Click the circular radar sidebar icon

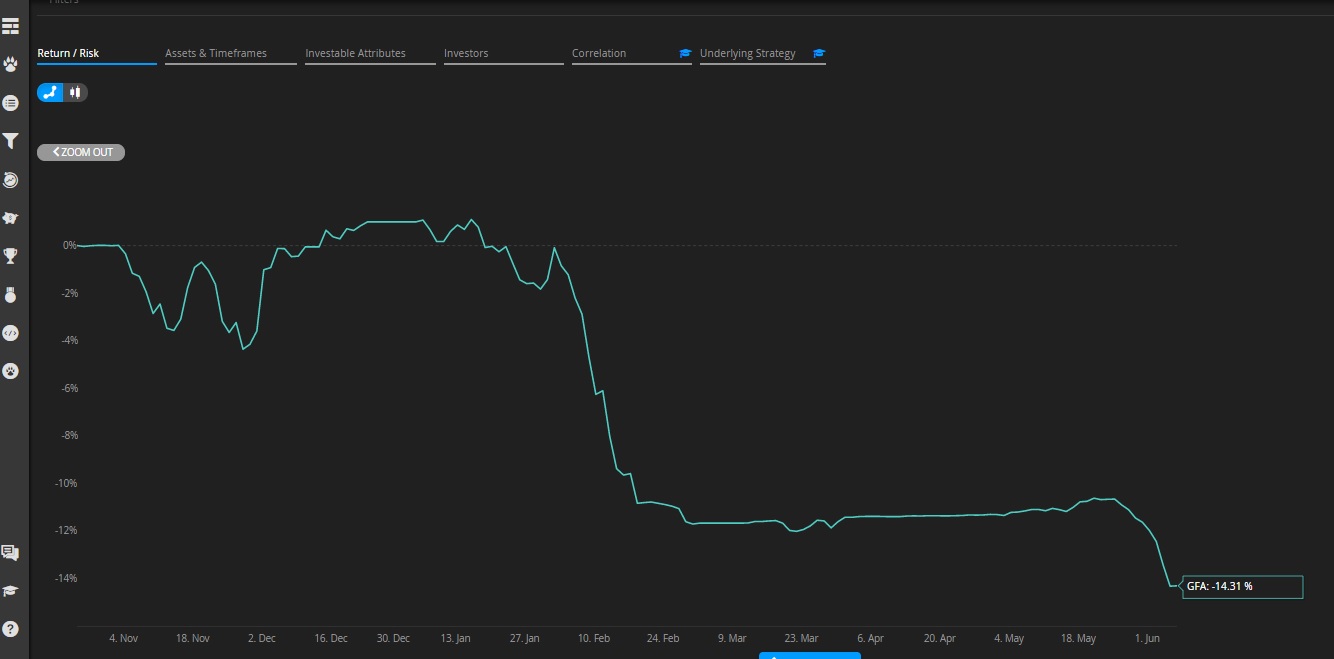point(11,180)
